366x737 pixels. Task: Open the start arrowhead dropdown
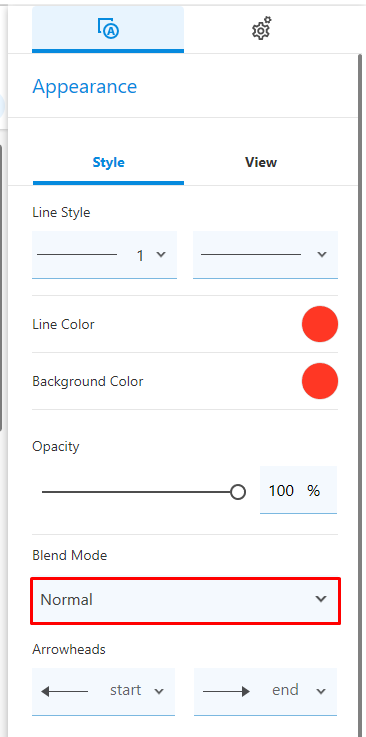[x=103, y=691]
